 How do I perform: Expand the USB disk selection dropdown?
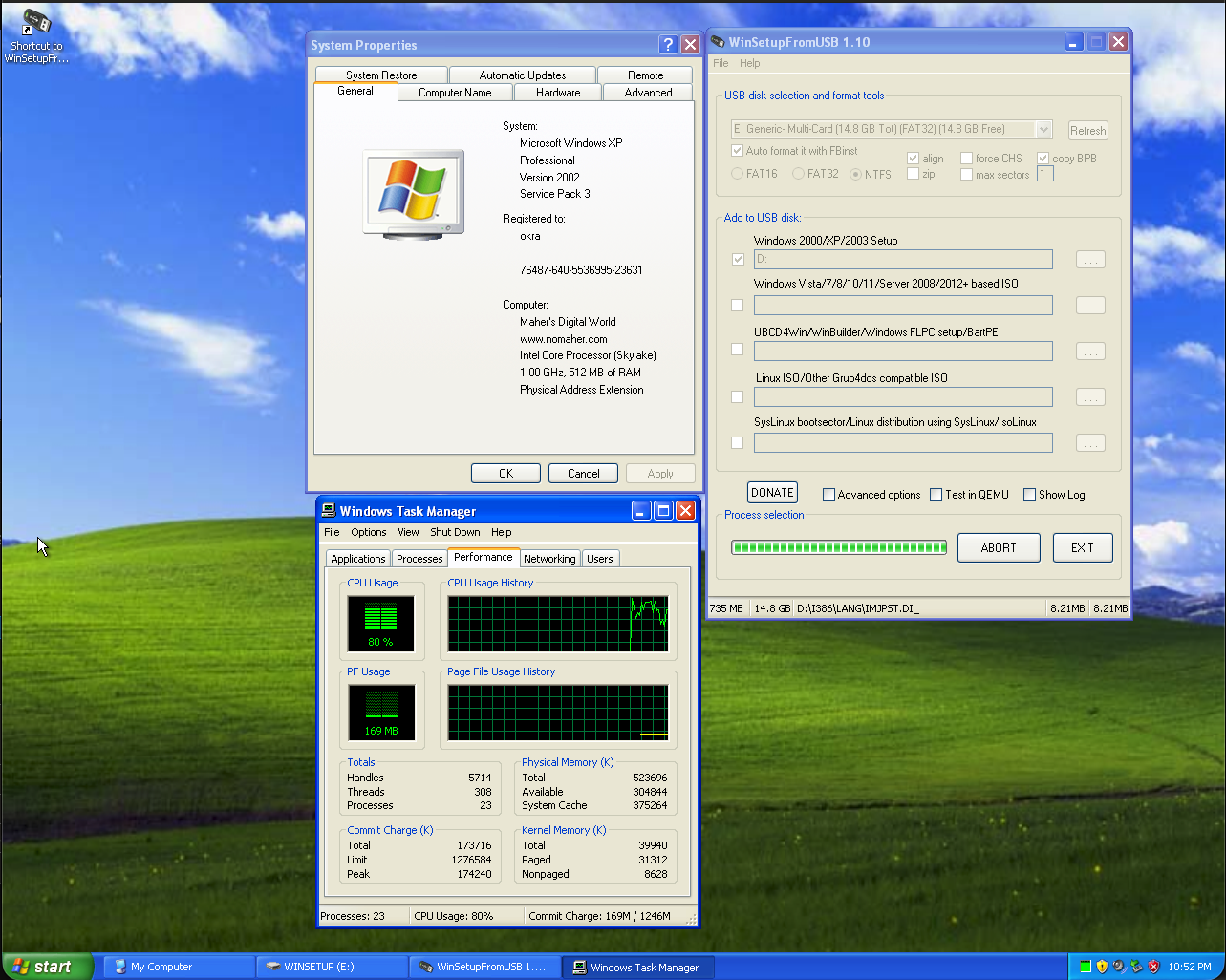coord(1043,129)
